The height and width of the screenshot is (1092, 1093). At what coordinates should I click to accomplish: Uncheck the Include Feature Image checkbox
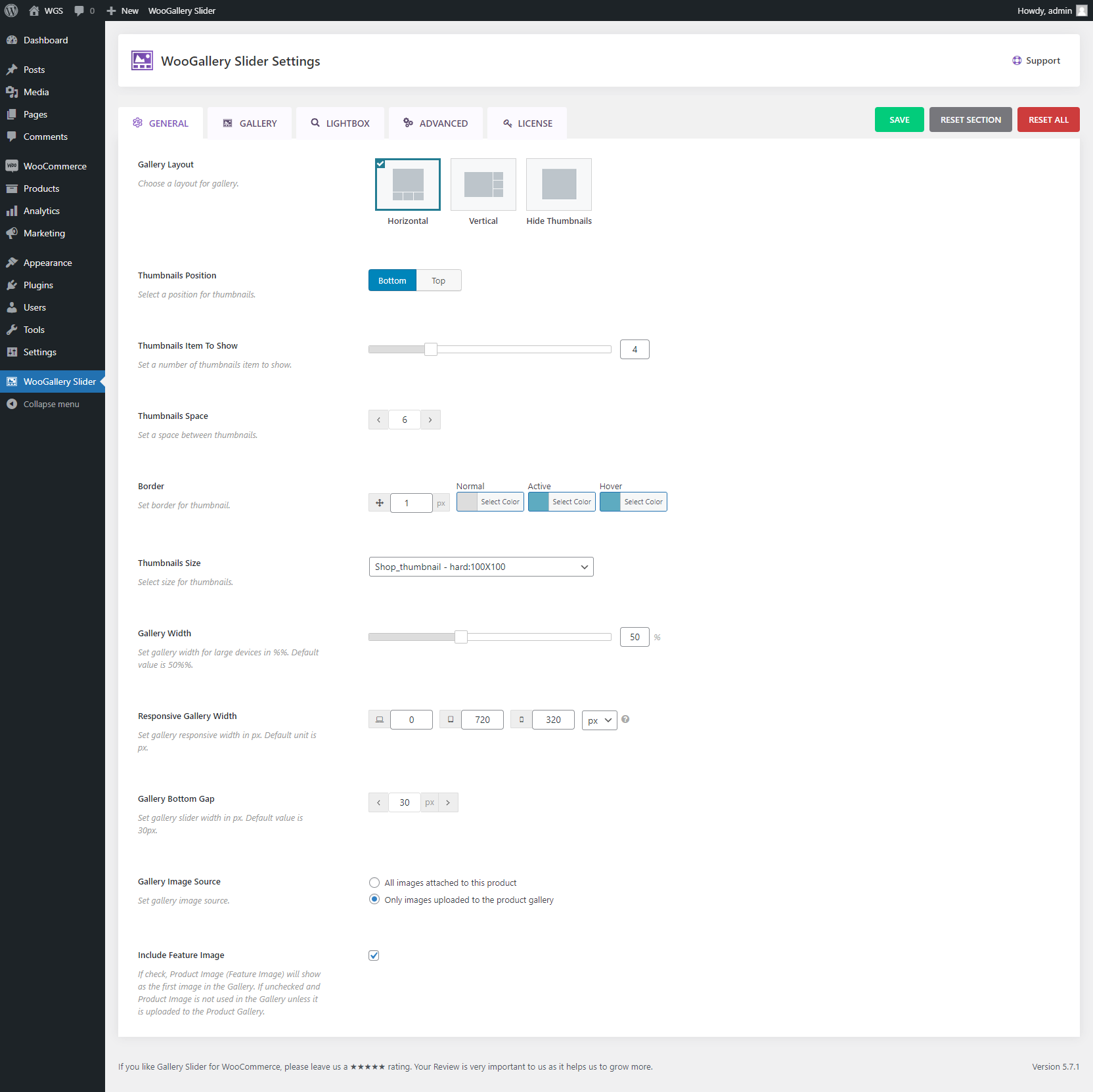(374, 955)
